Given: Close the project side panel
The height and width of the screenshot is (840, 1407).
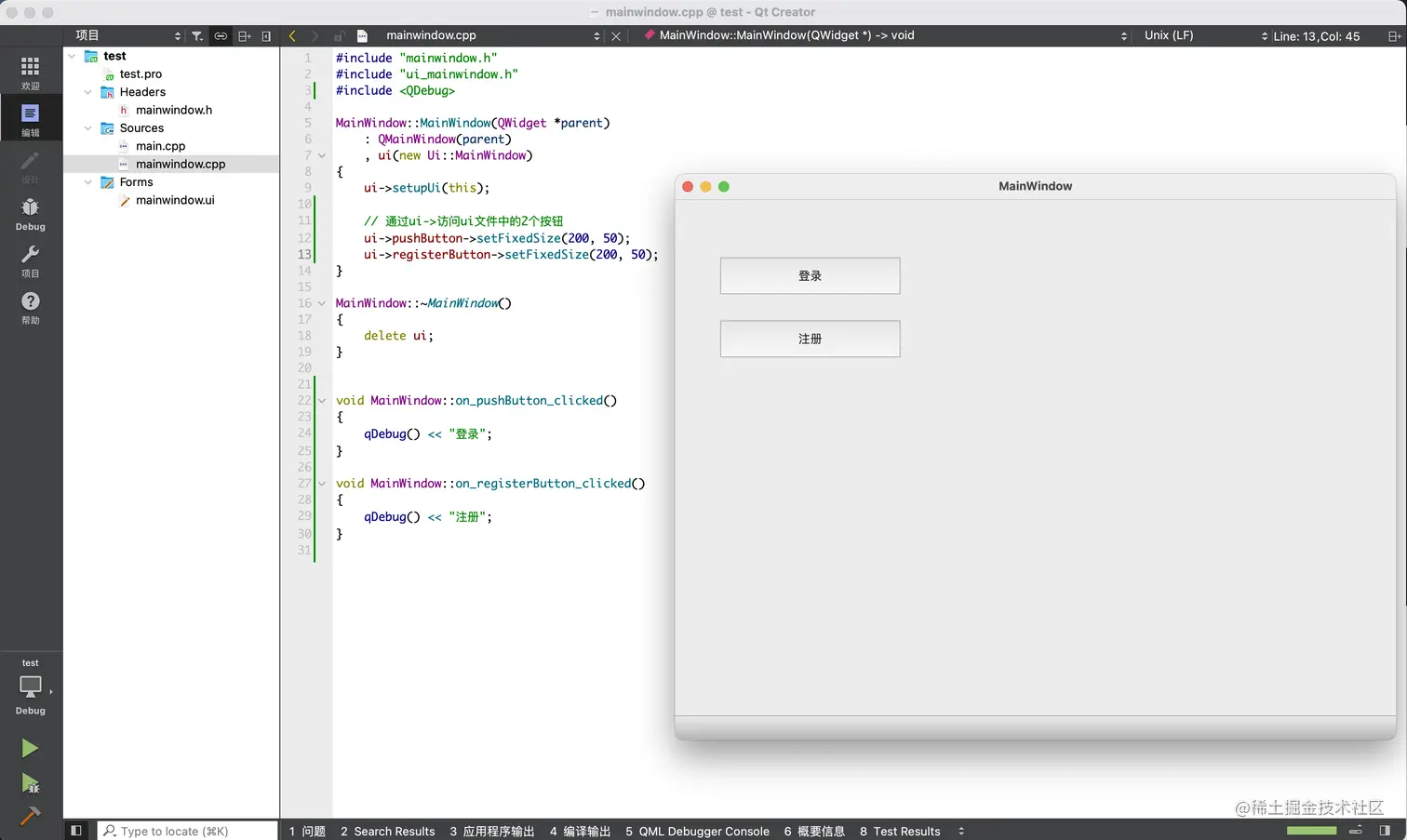Looking at the screenshot, I should tap(266, 36).
